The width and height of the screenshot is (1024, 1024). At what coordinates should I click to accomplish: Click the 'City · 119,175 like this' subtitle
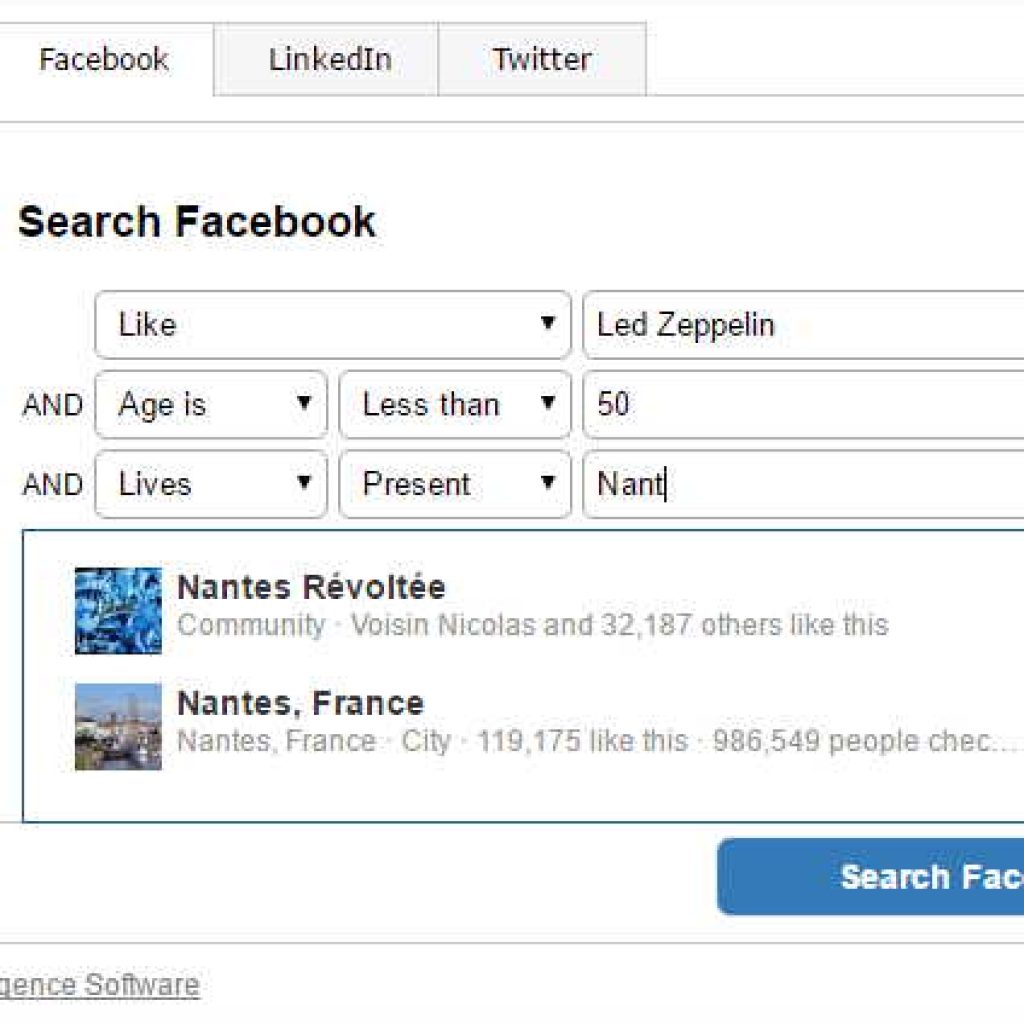pos(545,741)
